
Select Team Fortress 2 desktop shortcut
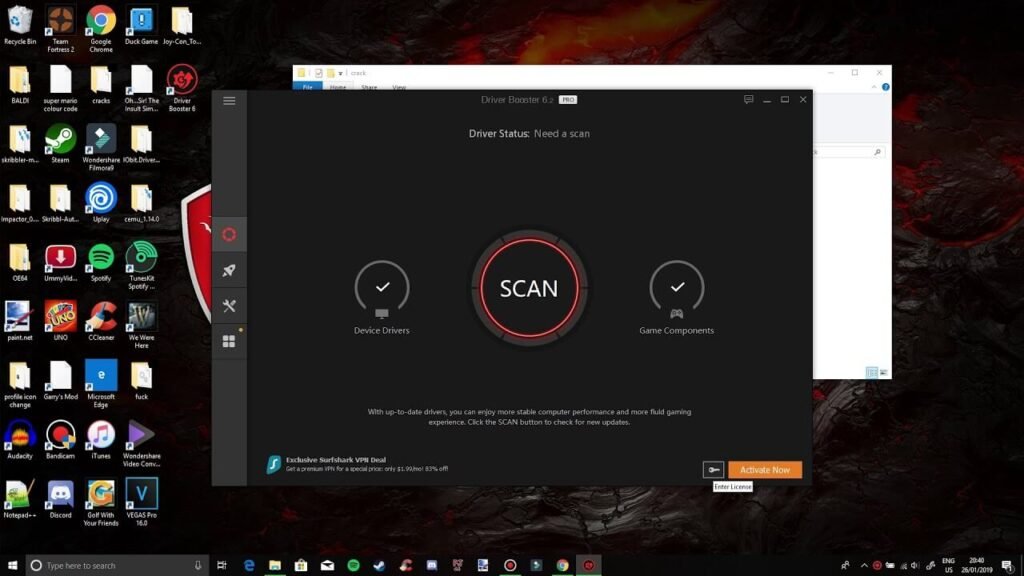[x=60, y=29]
